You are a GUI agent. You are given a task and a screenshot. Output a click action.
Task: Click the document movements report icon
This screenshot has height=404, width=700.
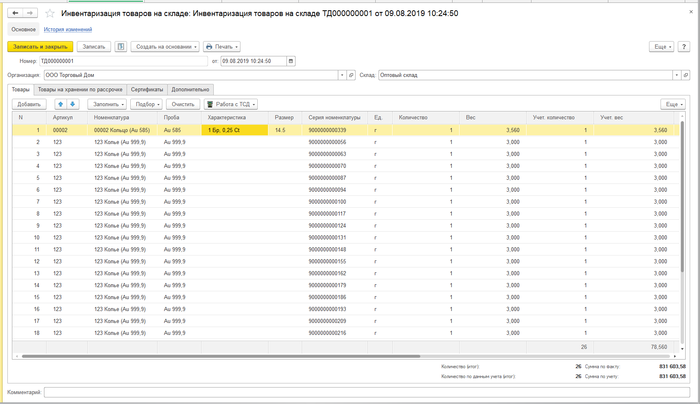pos(121,47)
